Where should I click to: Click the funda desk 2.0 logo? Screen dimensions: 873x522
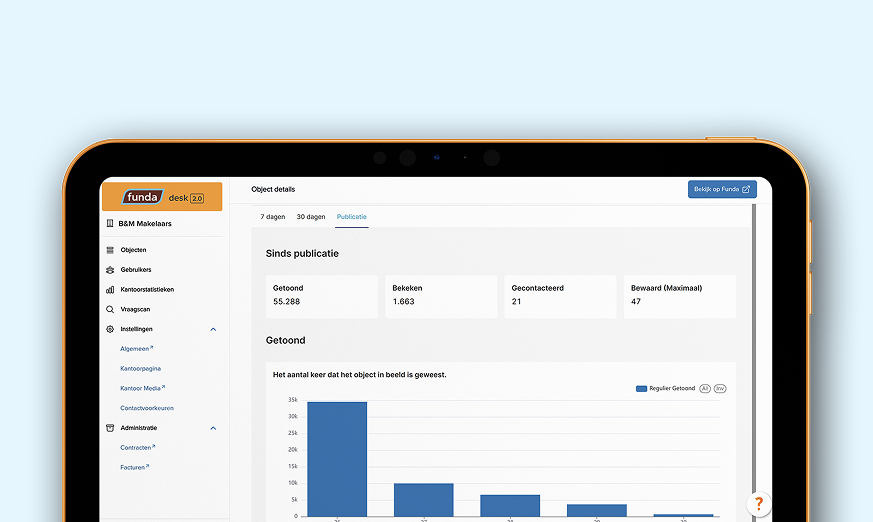coord(163,197)
